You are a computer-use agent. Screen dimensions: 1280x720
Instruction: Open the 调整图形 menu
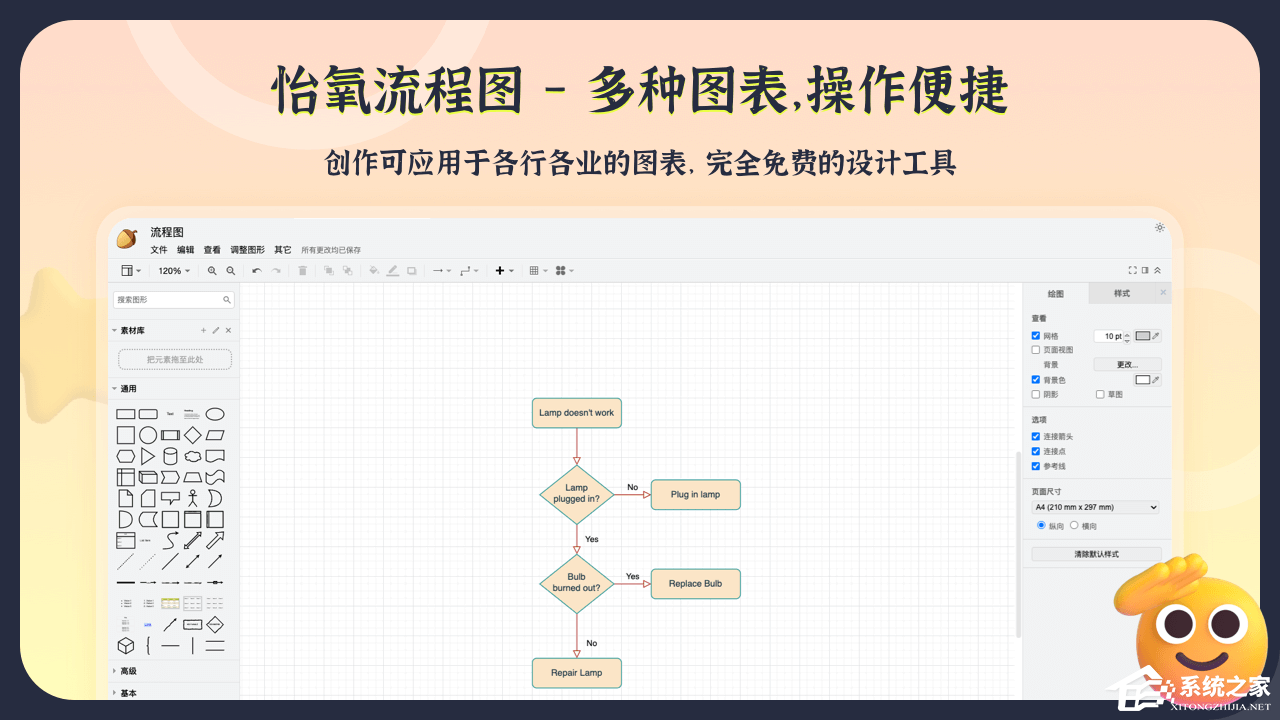pos(247,250)
